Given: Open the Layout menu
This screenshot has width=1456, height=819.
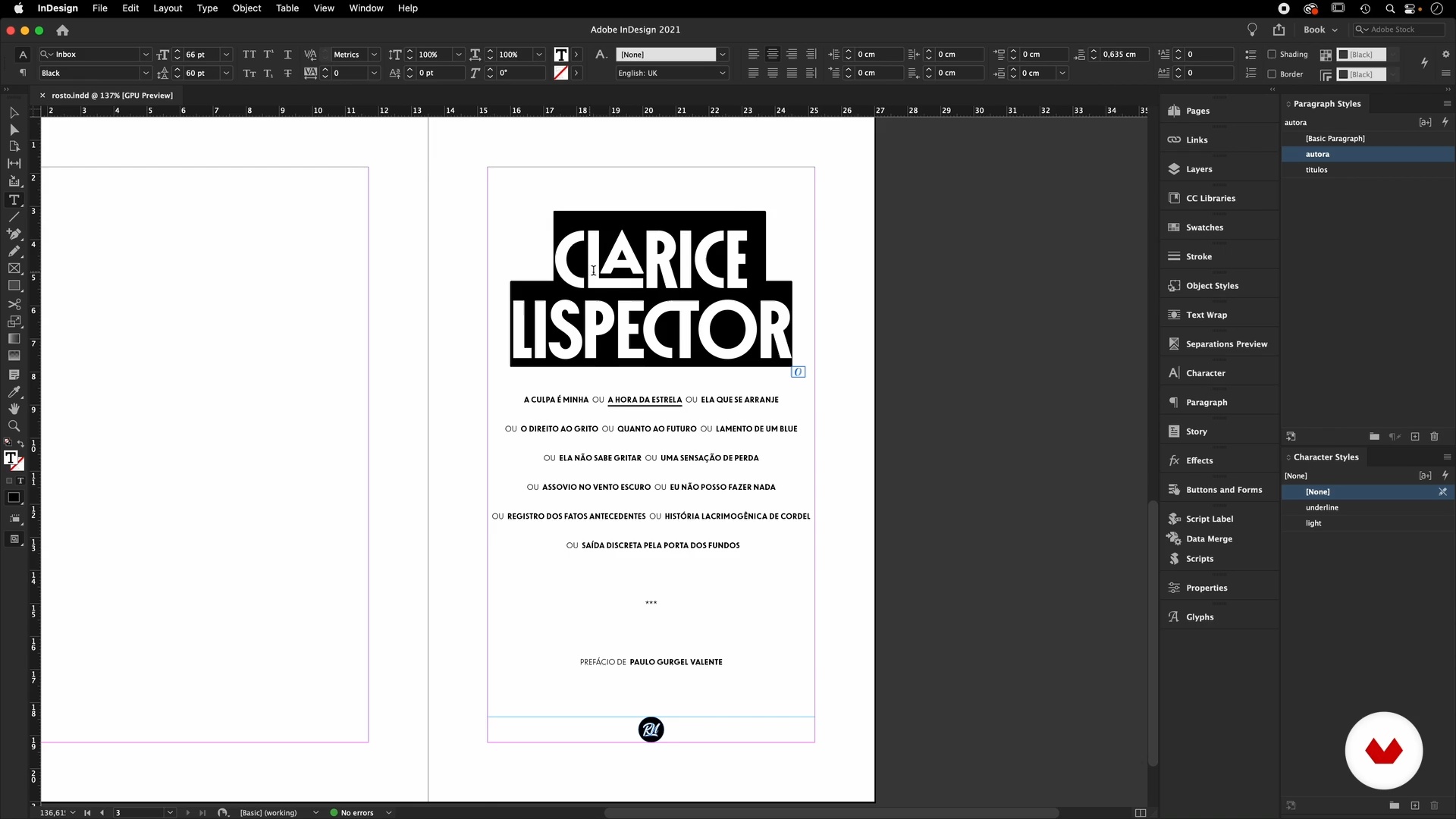Looking at the screenshot, I should click(168, 8).
